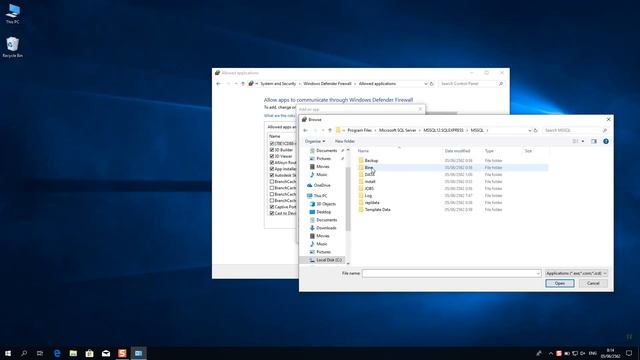Open Action Center notifications icon
Image resolution: width=640 pixels, height=360 pixels.
[x=629, y=353]
